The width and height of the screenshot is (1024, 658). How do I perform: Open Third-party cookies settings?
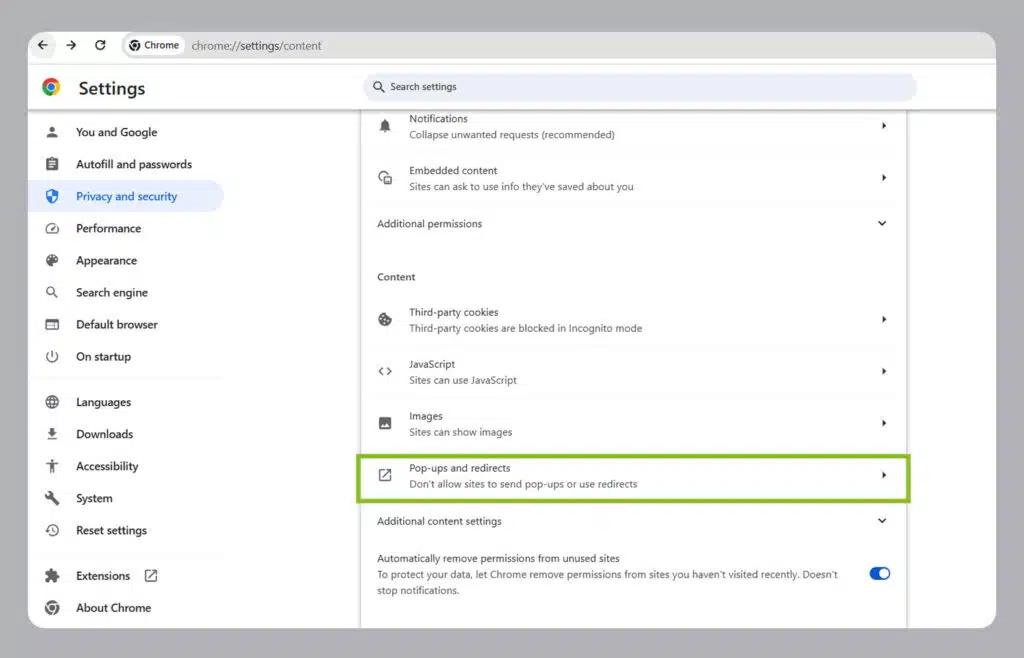633,320
